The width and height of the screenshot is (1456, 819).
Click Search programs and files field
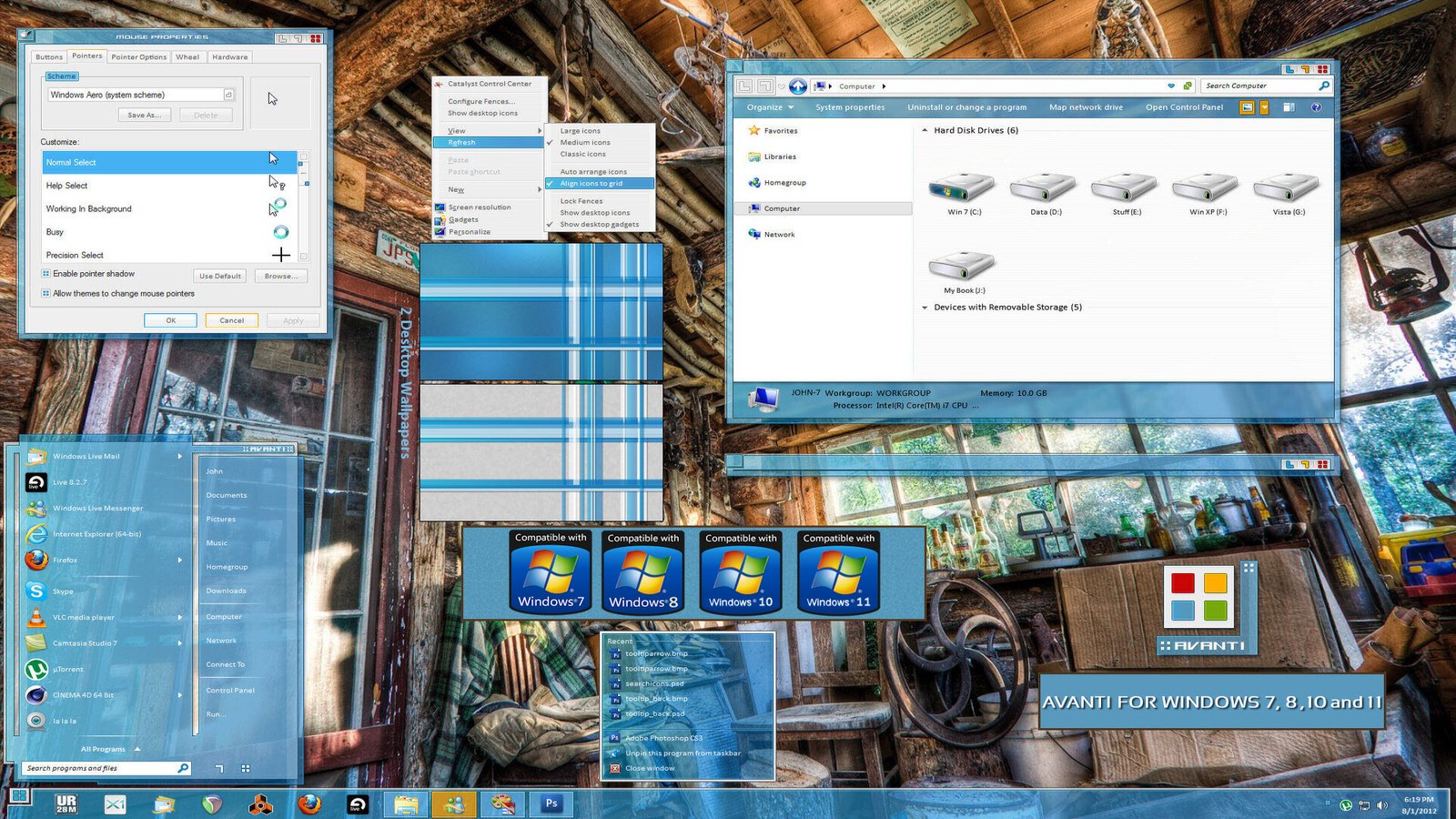pyautogui.click(x=106, y=768)
